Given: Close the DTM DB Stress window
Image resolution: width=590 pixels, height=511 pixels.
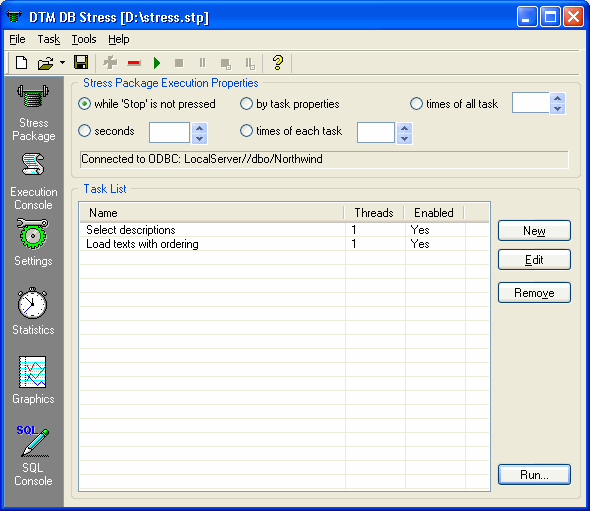Looking at the screenshot, I should click(x=573, y=17).
